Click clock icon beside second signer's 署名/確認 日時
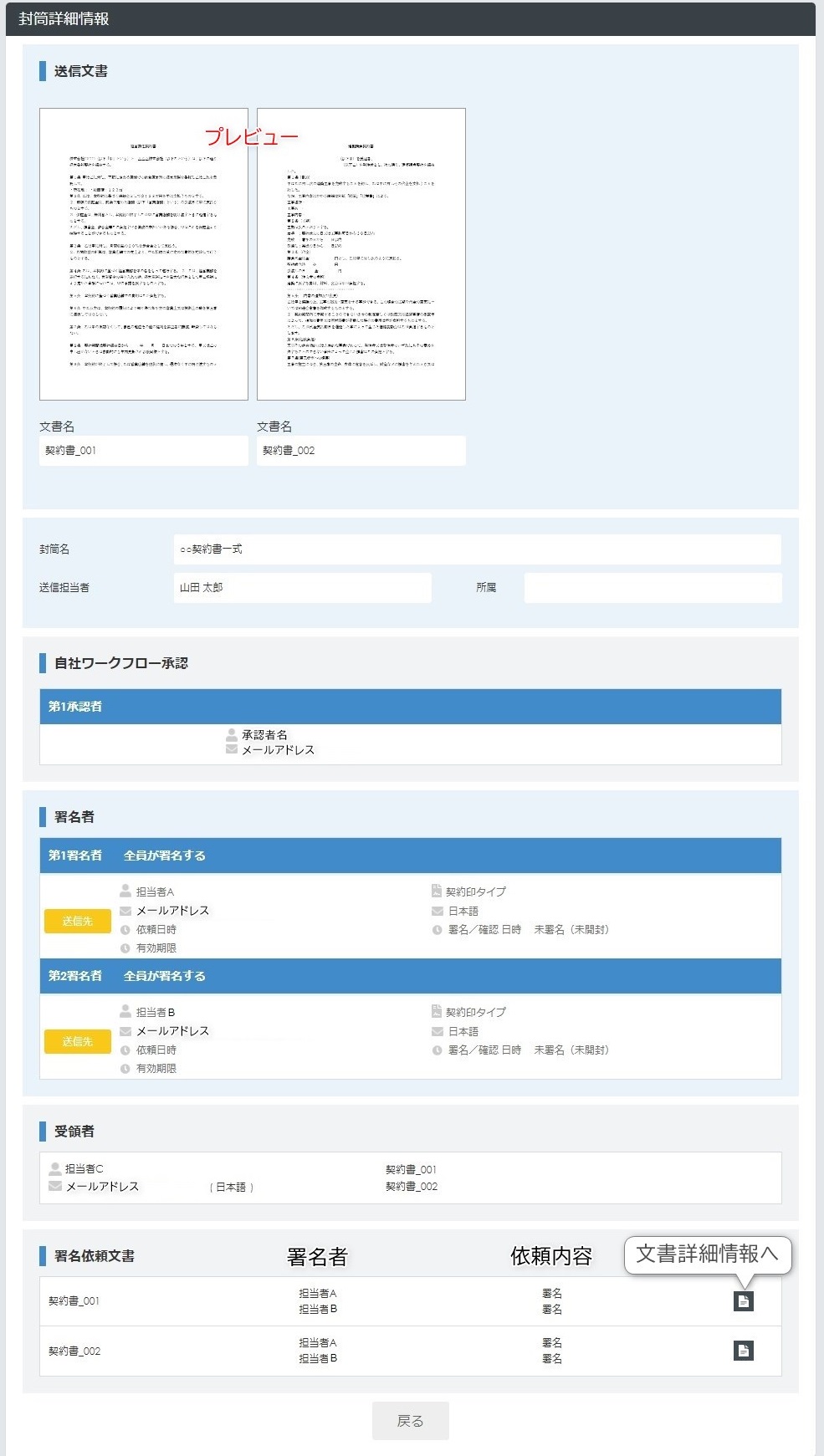 [x=437, y=1050]
